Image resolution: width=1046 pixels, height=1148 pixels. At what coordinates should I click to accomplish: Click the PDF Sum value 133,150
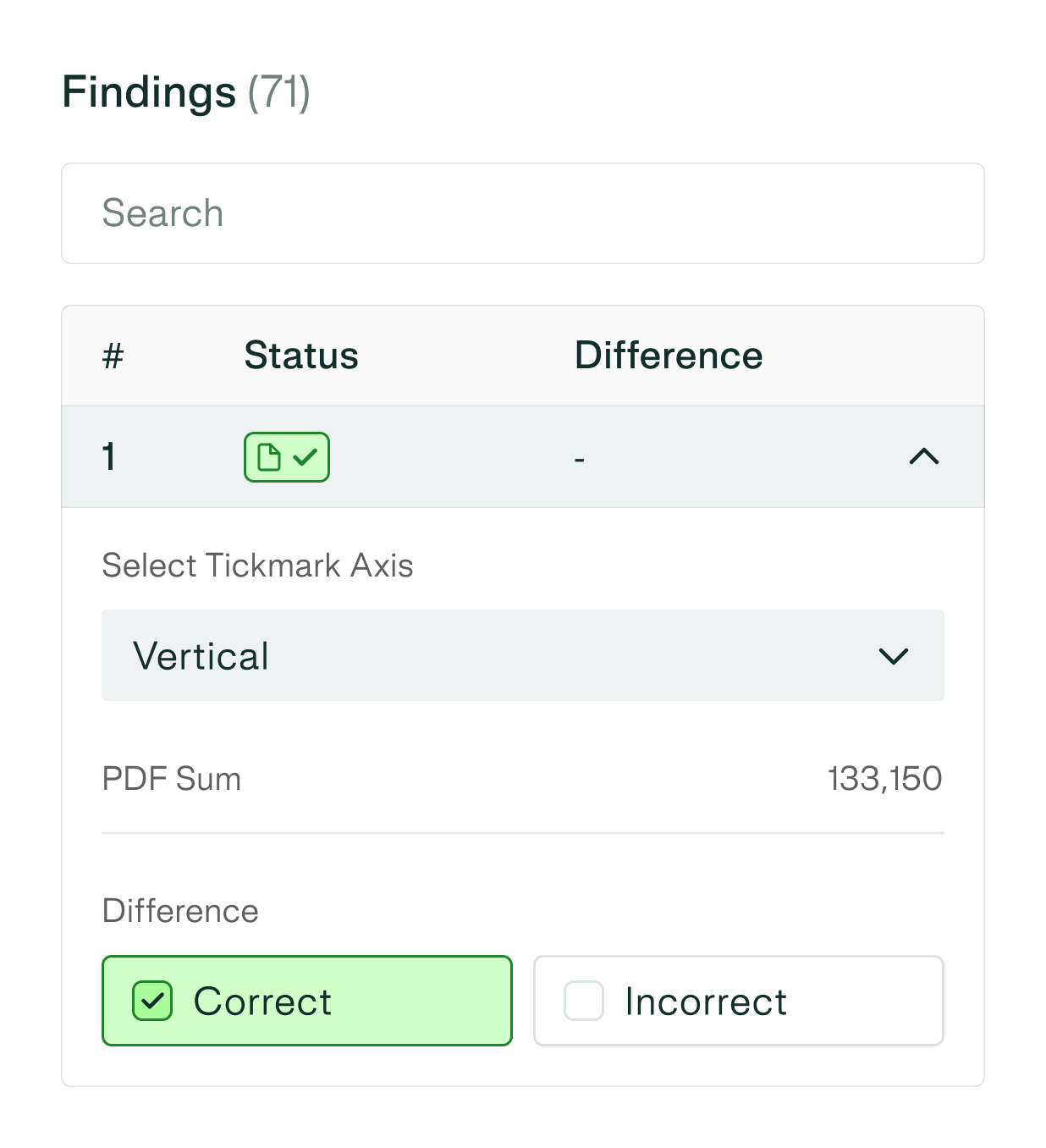pos(884,779)
